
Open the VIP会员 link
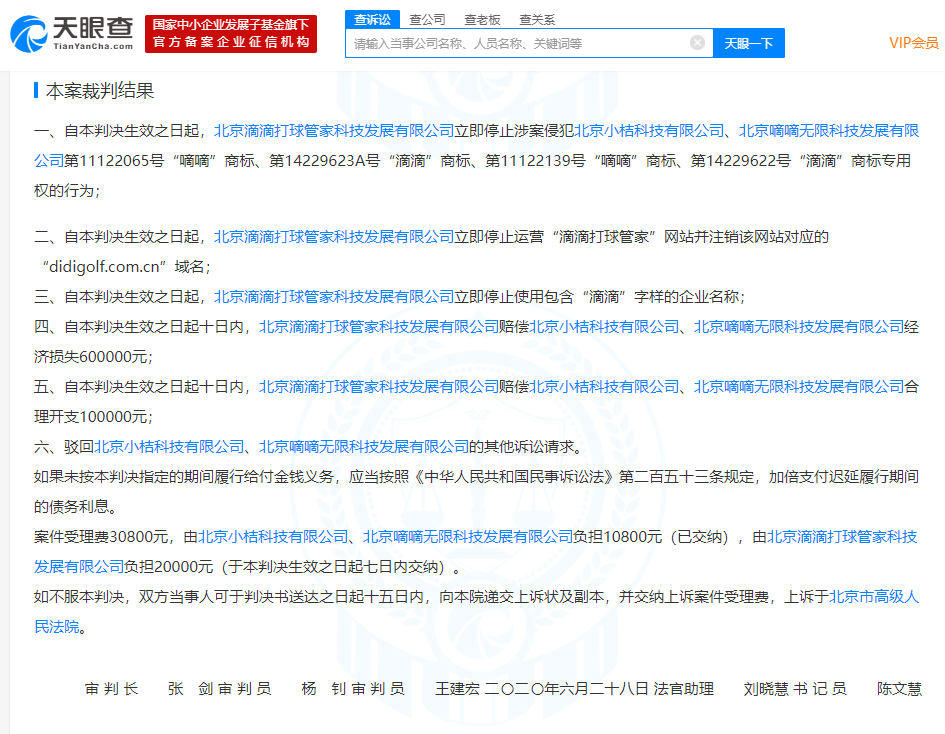click(x=914, y=43)
